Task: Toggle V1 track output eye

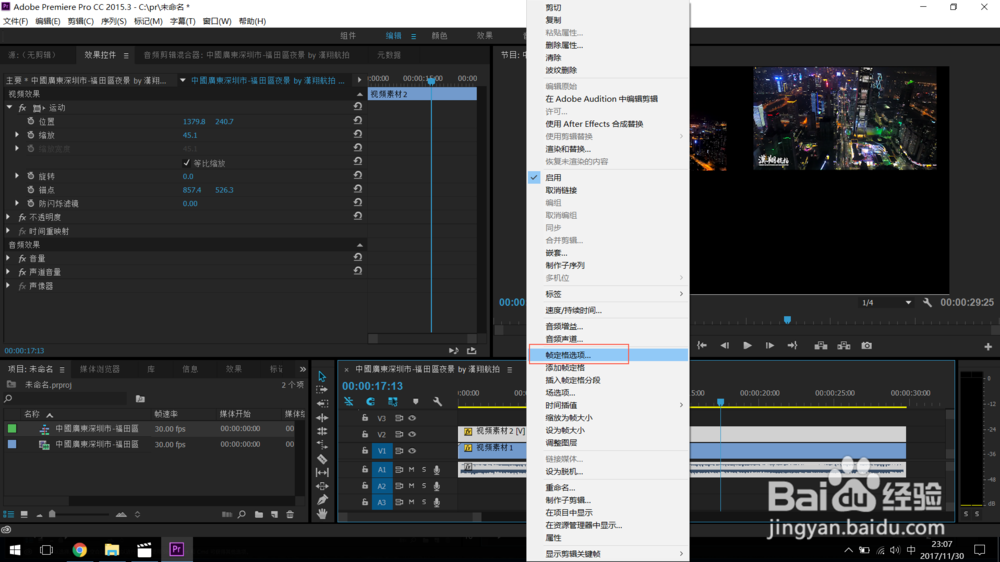Action: tap(412, 450)
